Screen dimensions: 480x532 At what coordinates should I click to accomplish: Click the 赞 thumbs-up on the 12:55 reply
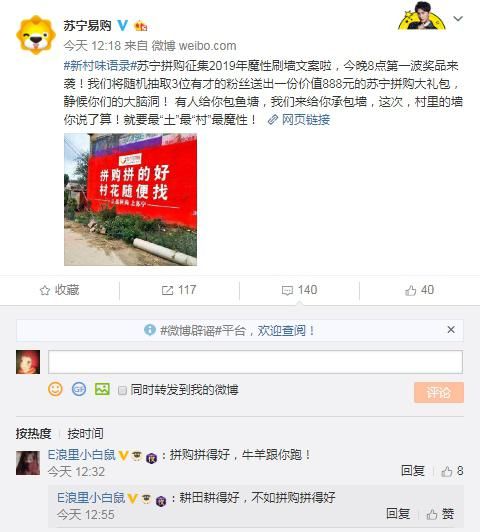432,514
